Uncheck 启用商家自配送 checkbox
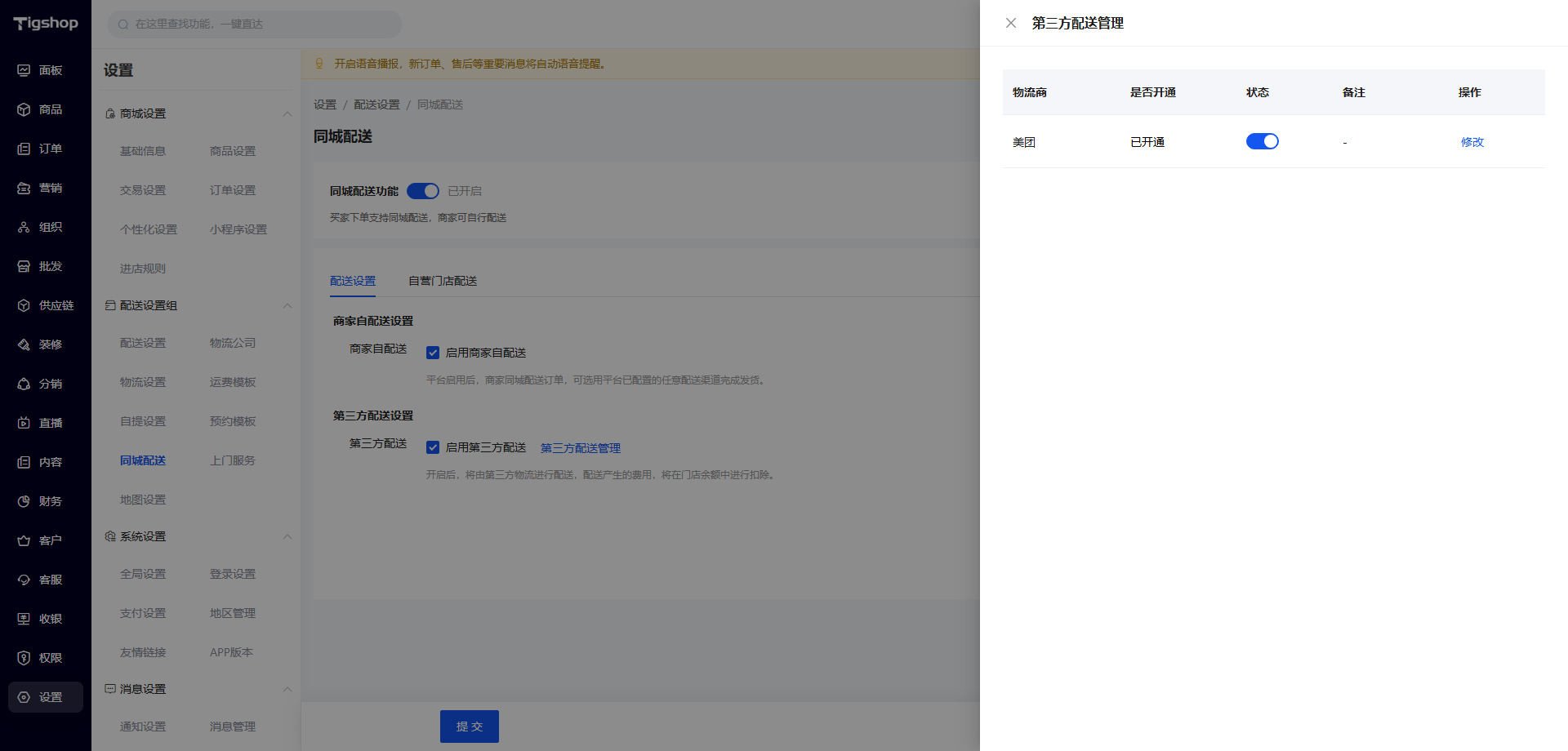 tap(433, 353)
